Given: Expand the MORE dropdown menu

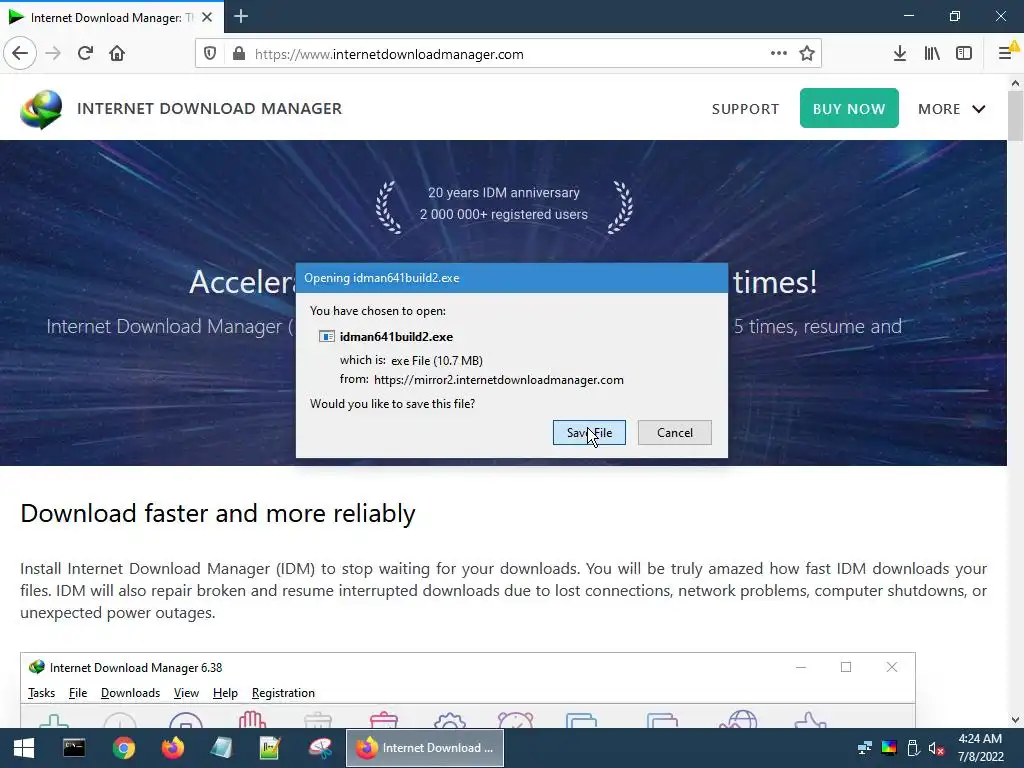Looking at the screenshot, I should (x=952, y=109).
